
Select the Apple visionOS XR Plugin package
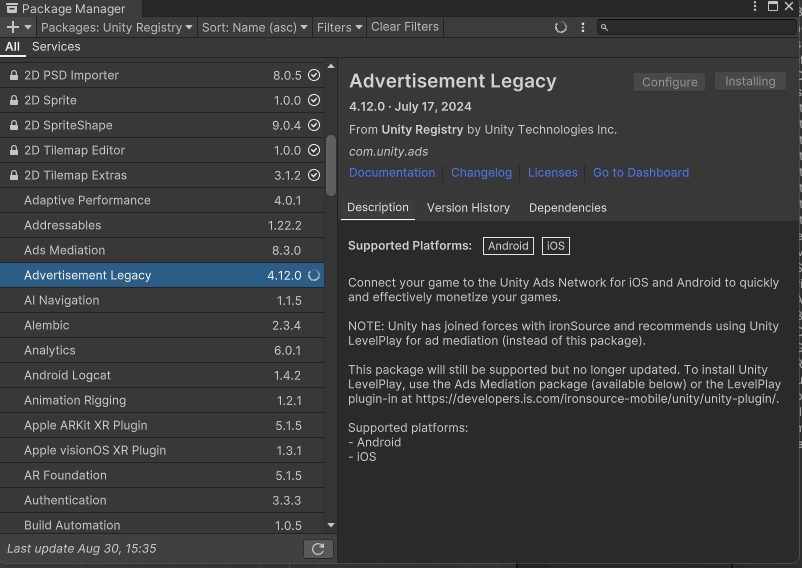(x=162, y=451)
